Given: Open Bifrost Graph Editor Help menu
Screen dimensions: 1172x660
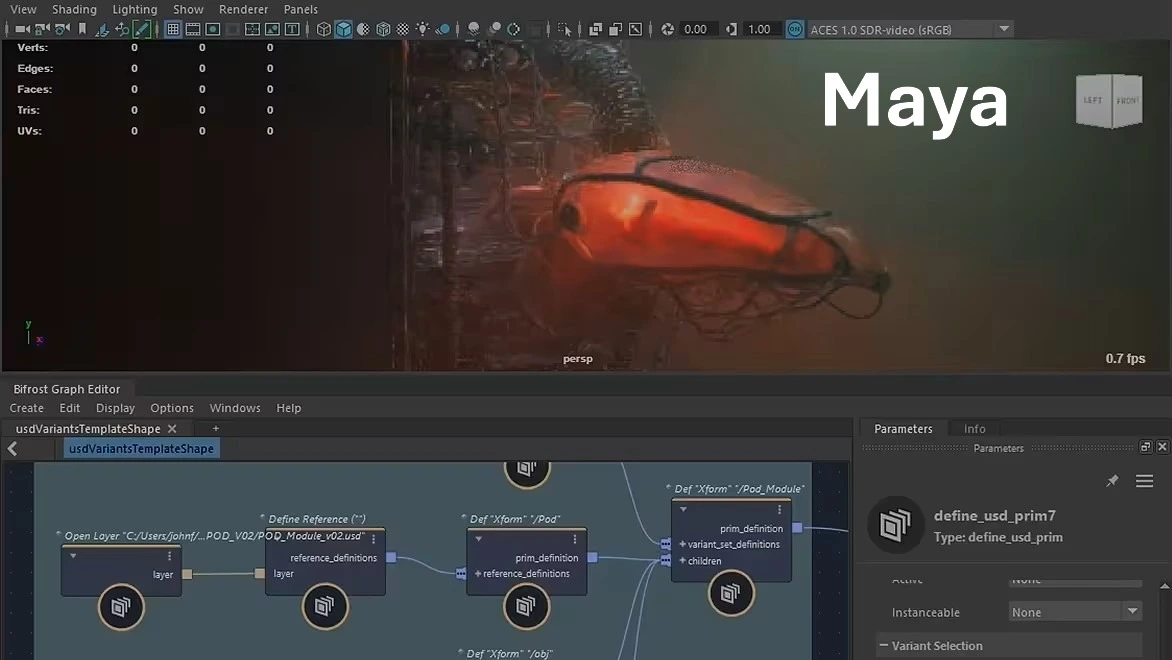Looking at the screenshot, I should 289,408.
